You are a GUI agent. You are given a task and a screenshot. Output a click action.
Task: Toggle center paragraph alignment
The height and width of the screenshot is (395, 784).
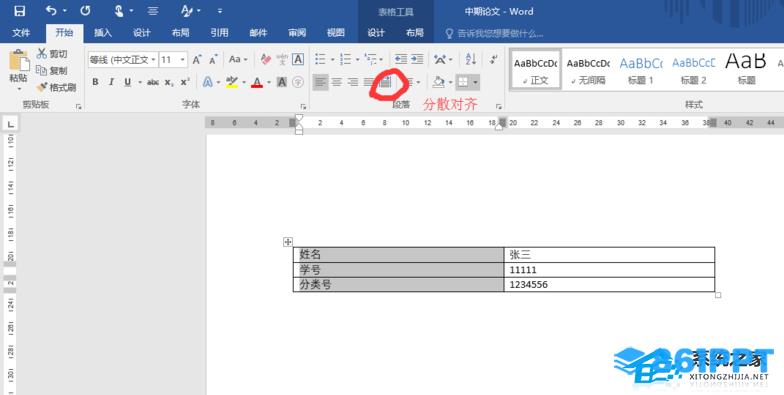pos(337,82)
